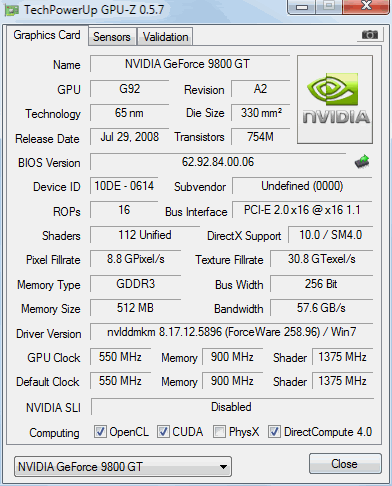This screenshot has width=392, height=486.
Task: Enable the PhysX checkbox
Action: click(x=219, y=431)
